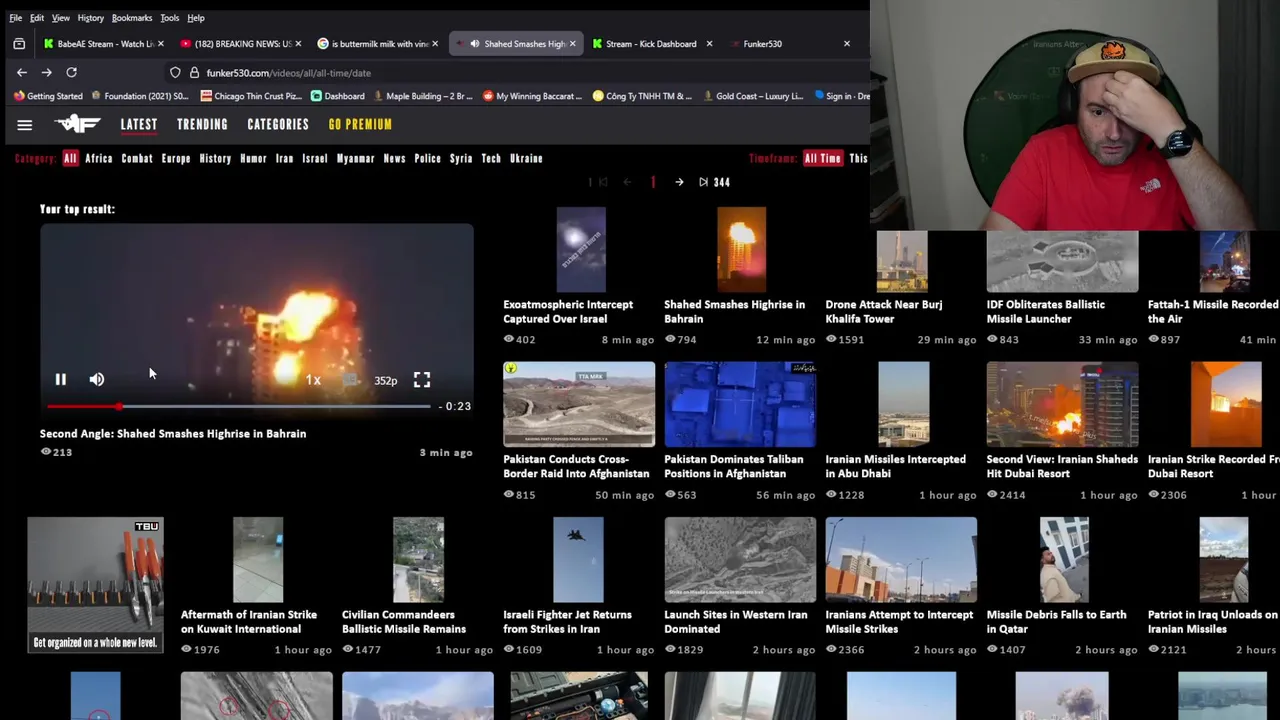This screenshot has width=1280, height=720.
Task: Filter videos by Iran category
Action: pyautogui.click(x=285, y=158)
